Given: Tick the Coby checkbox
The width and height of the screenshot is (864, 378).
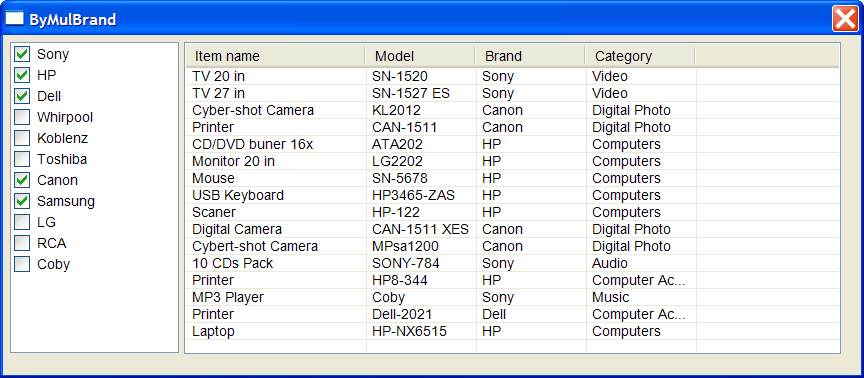Looking at the screenshot, I should coord(22,264).
